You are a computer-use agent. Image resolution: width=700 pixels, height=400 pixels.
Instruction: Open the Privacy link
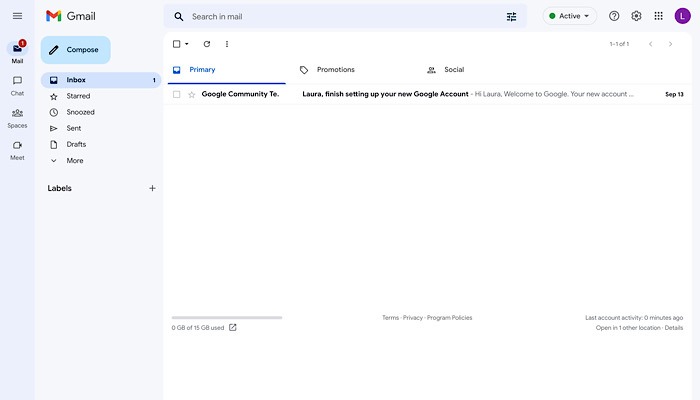[412, 318]
